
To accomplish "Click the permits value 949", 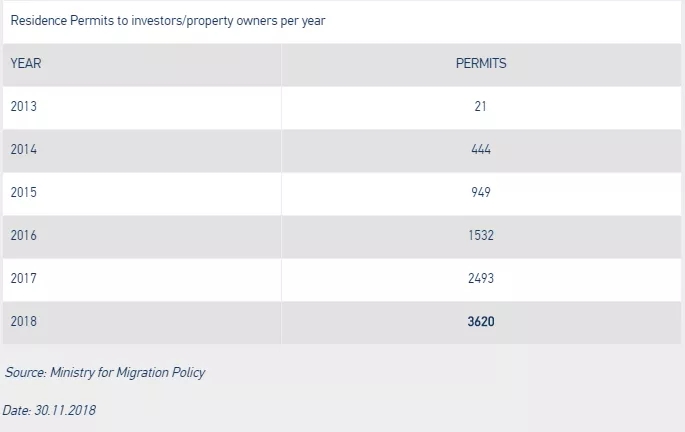I will (481, 192).
